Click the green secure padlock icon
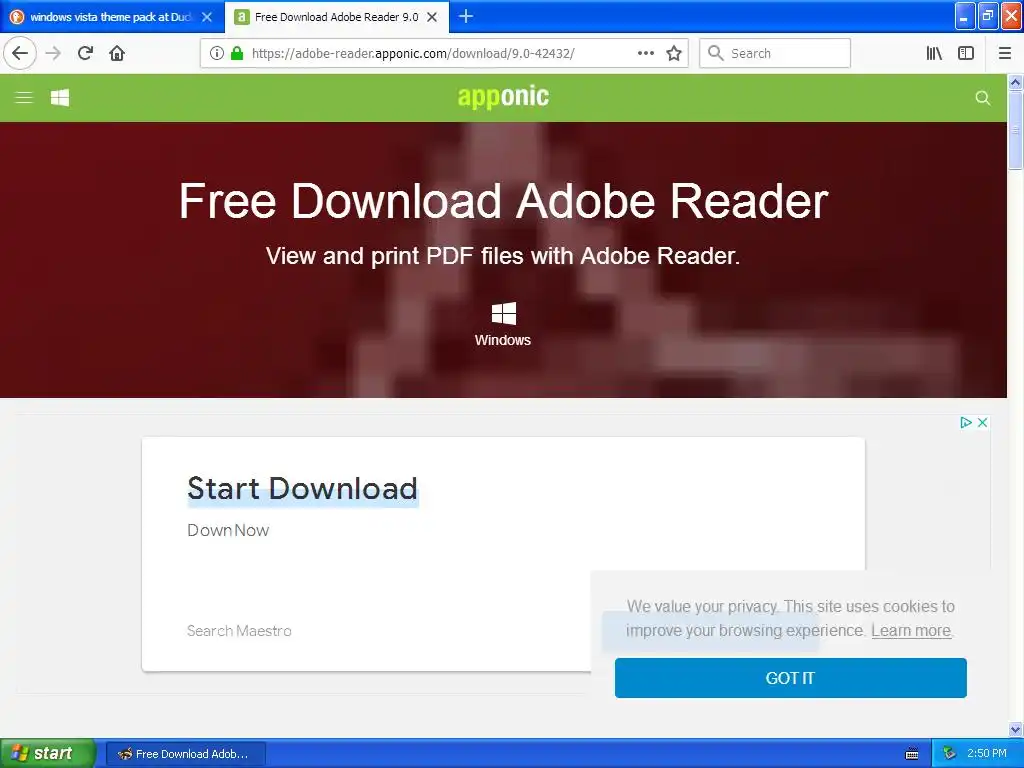Image resolution: width=1024 pixels, height=768 pixels. 237,53
